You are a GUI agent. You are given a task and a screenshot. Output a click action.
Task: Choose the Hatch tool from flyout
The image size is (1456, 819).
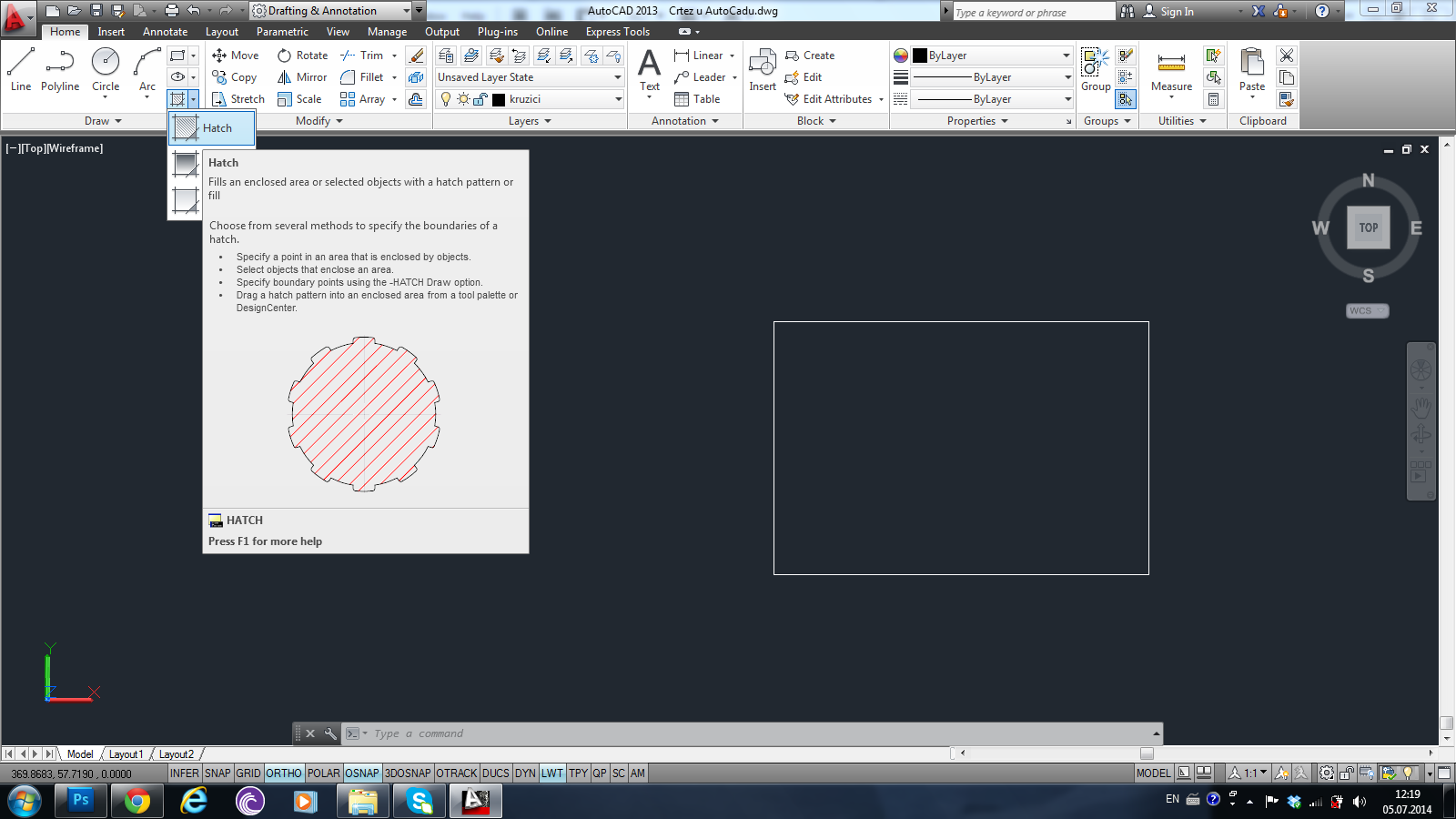point(211,128)
